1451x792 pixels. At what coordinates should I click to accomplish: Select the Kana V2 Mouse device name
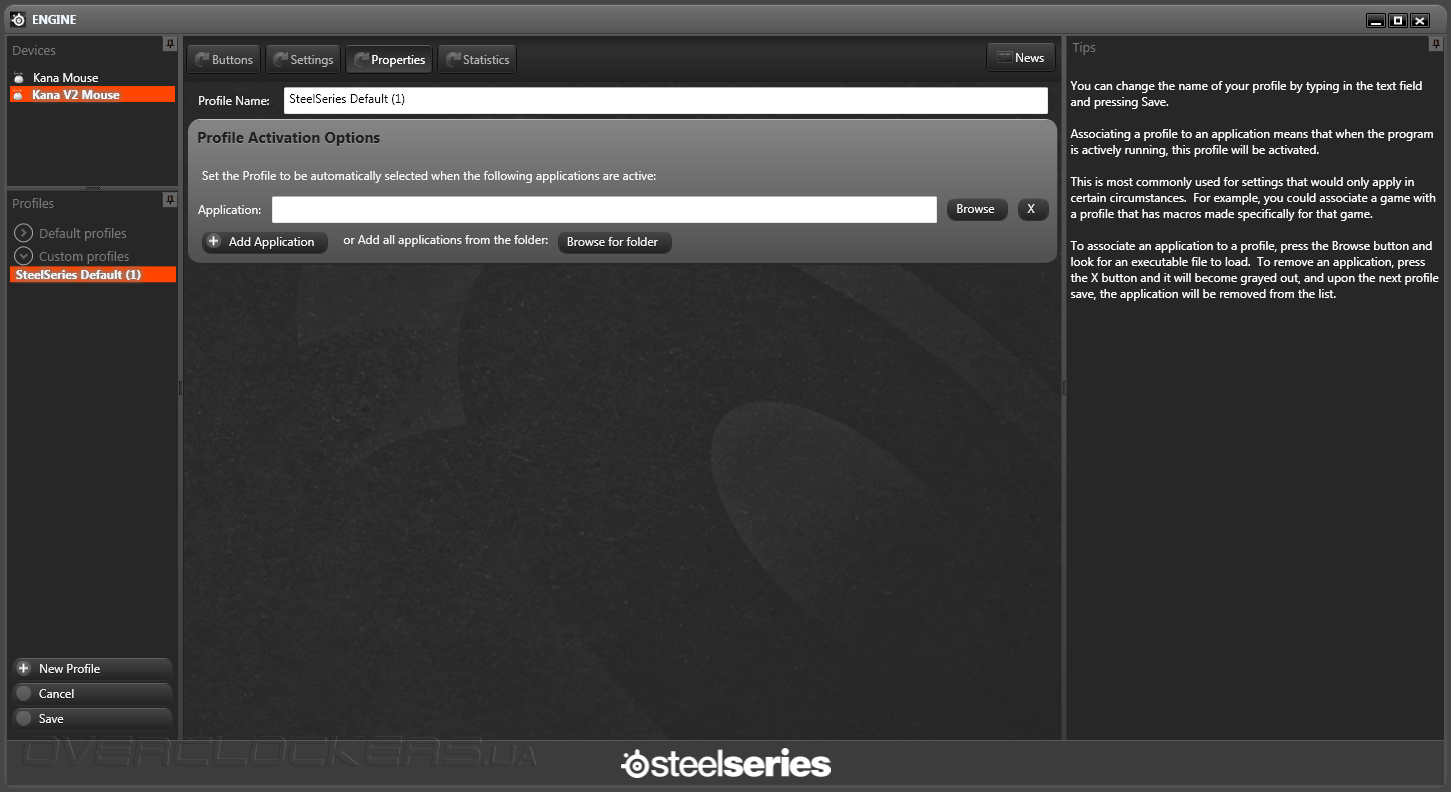click(76, 95)
